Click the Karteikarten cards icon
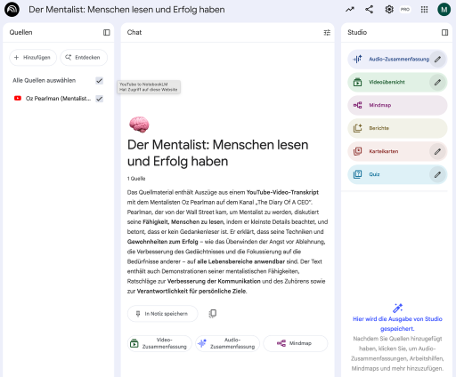Image resolution: width=456 pixels, height=377 pixels. tap(358, 151)
